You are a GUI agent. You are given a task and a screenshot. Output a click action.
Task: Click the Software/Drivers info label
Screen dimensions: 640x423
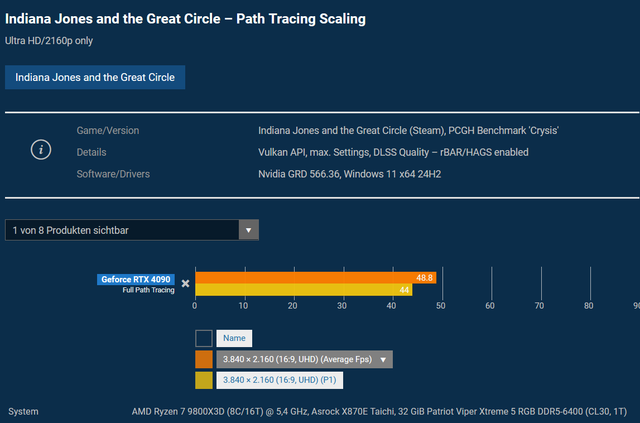coord(113,174)
